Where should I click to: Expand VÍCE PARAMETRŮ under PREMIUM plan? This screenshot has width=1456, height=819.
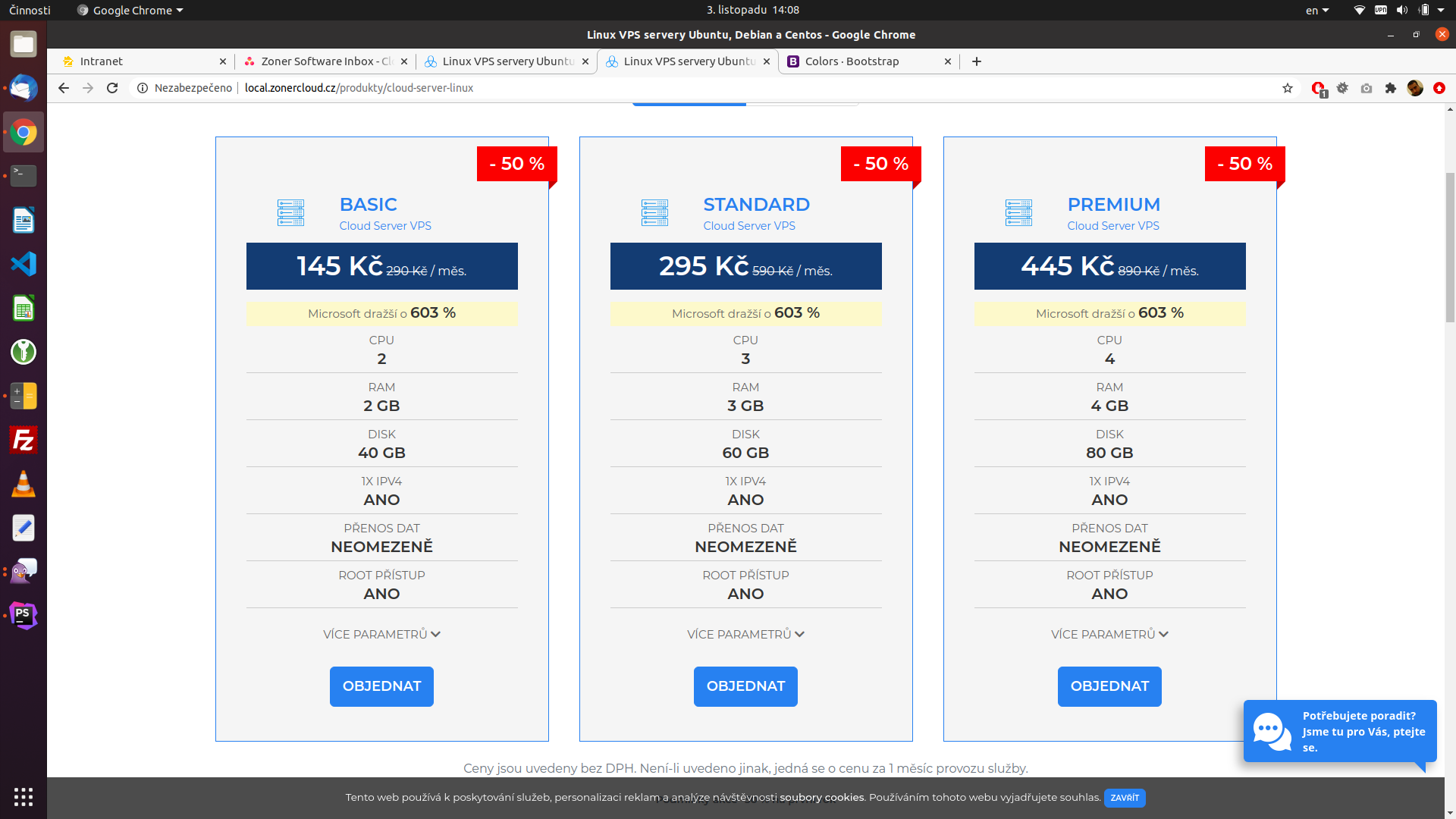coord(1109,634)
